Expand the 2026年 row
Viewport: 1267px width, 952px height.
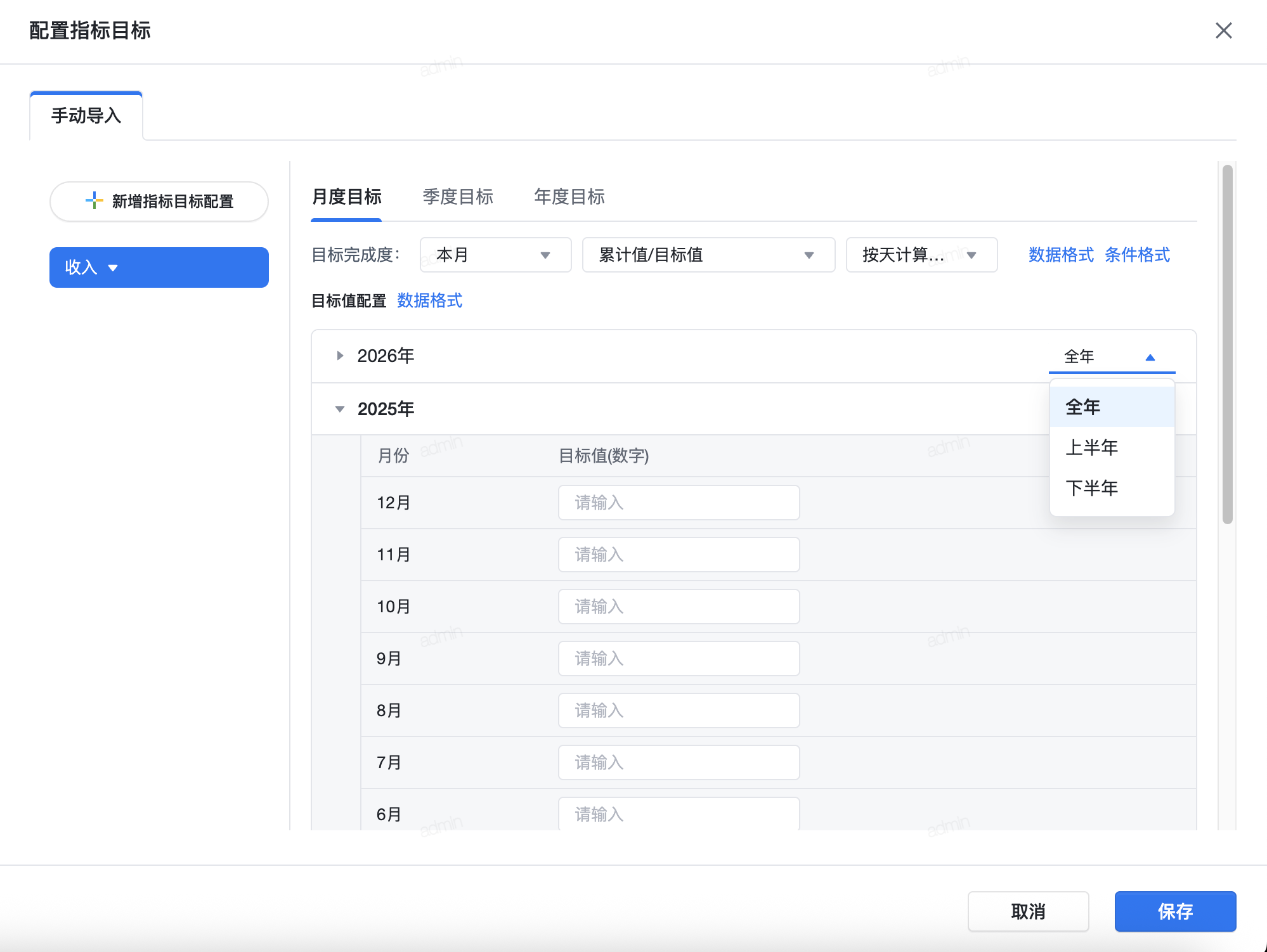340,356
